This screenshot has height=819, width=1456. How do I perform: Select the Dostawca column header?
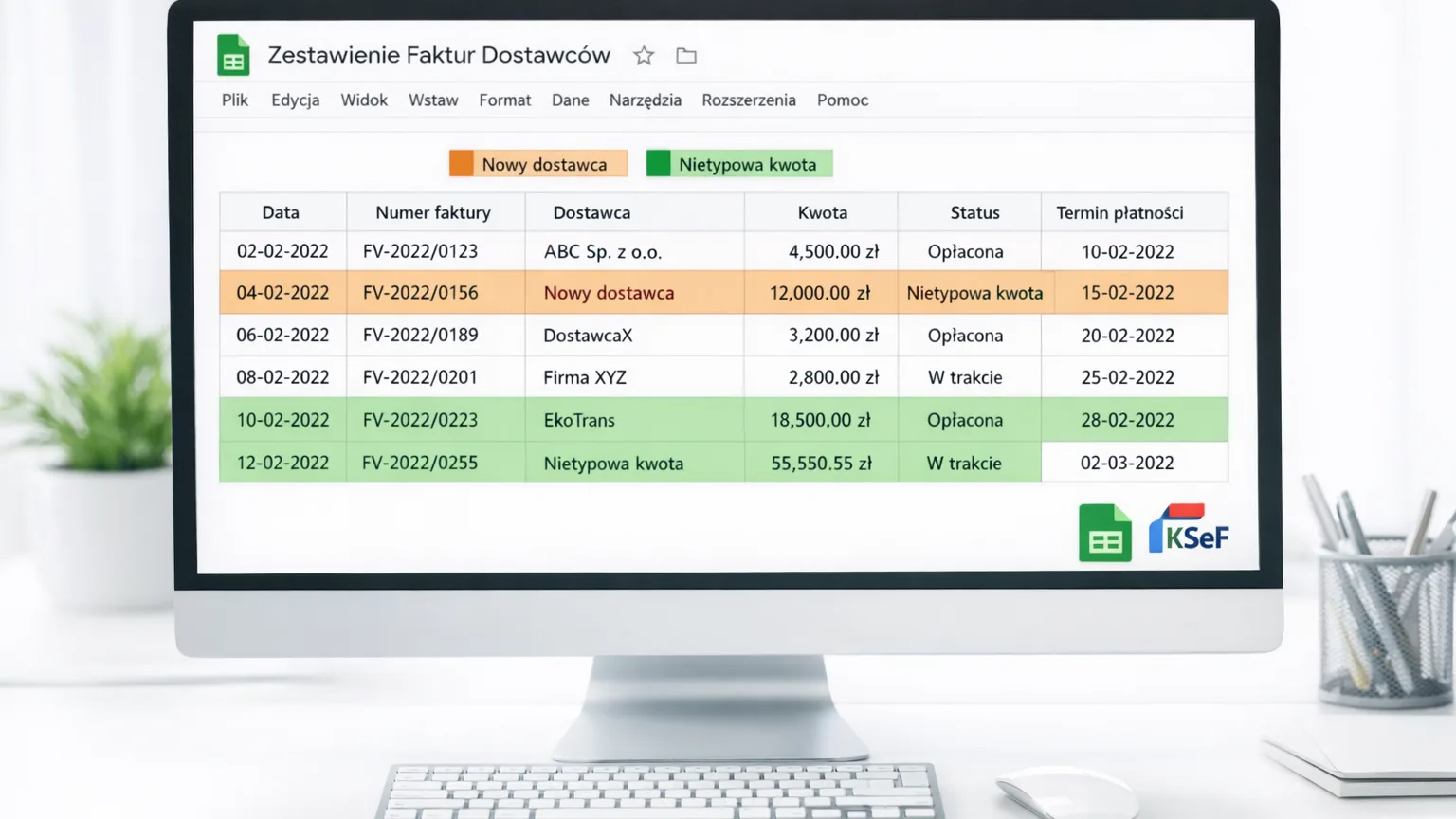[634, 212]
